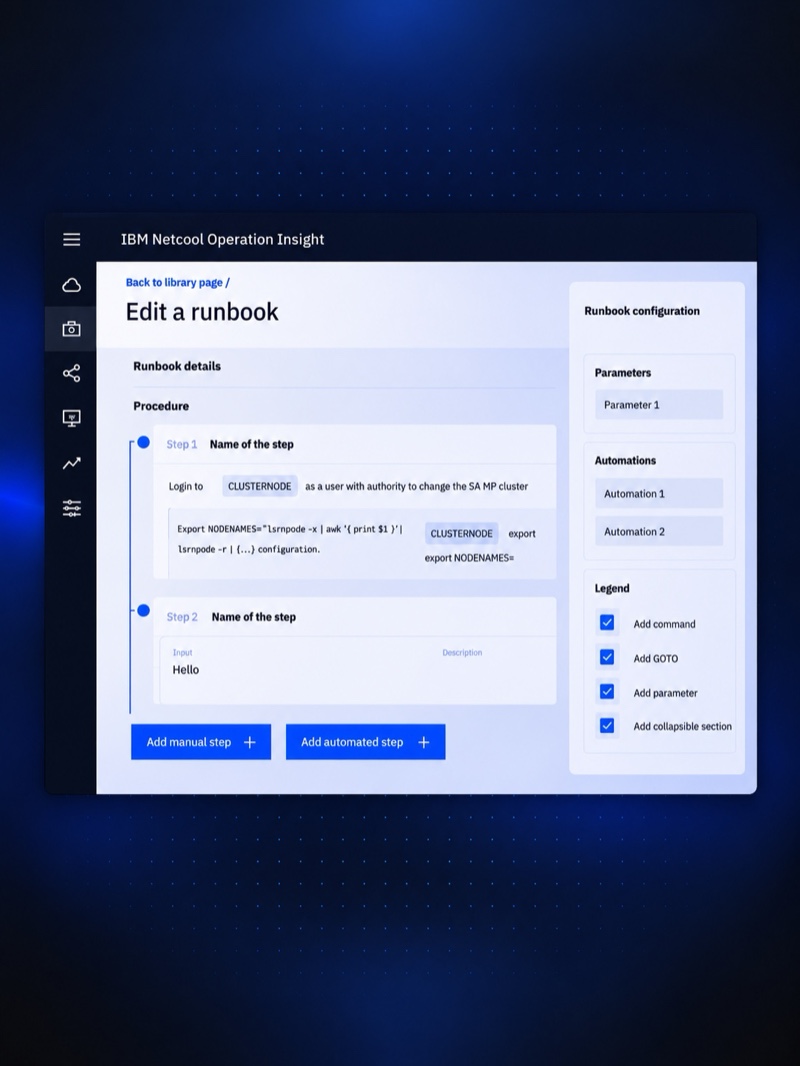Viewport: 800px width, 1066px height.
Task: Click the Edit a runbook heading
Action: click(x=202, y=311)
